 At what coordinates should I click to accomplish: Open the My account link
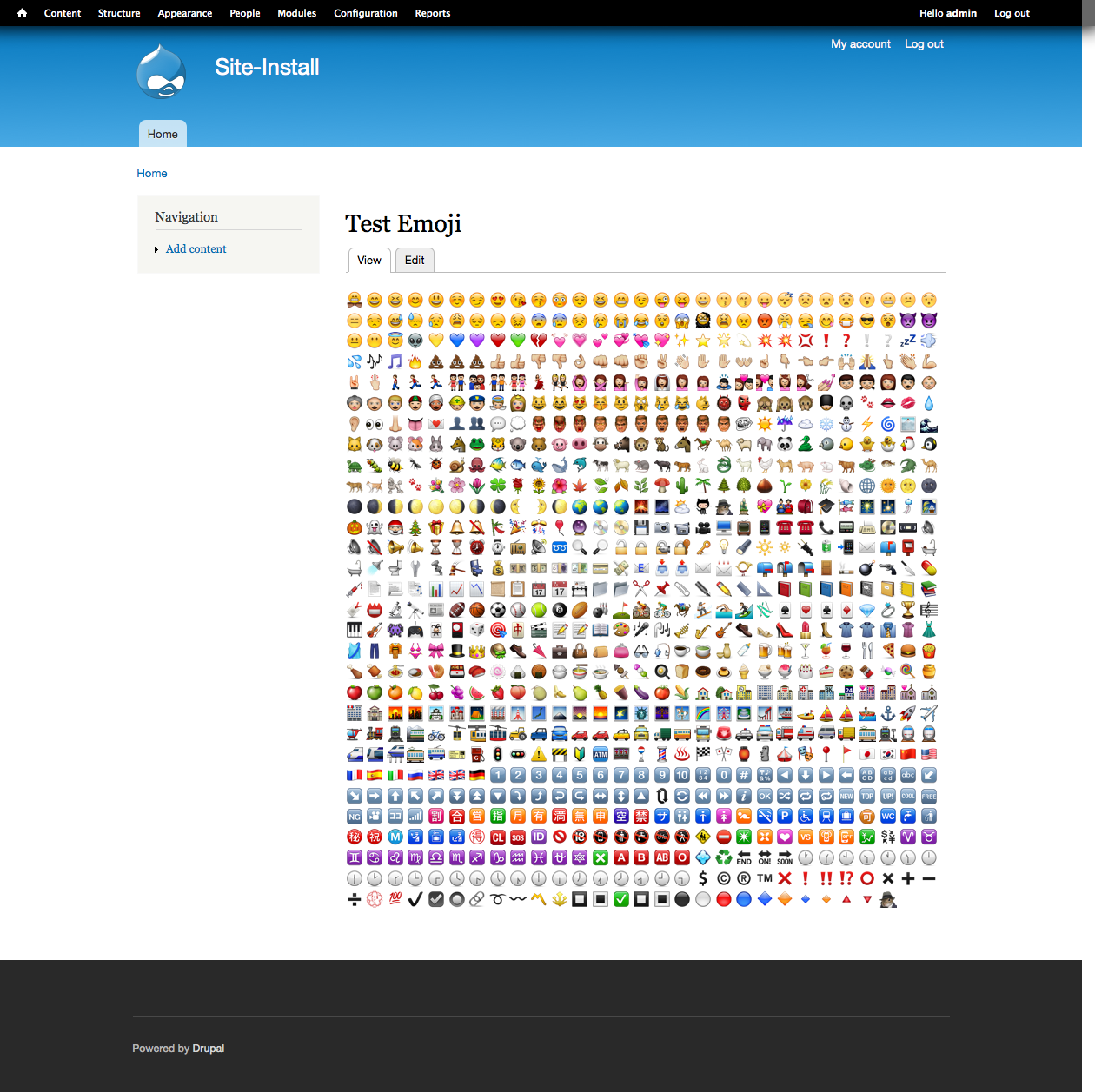click(x=860, y=43)
